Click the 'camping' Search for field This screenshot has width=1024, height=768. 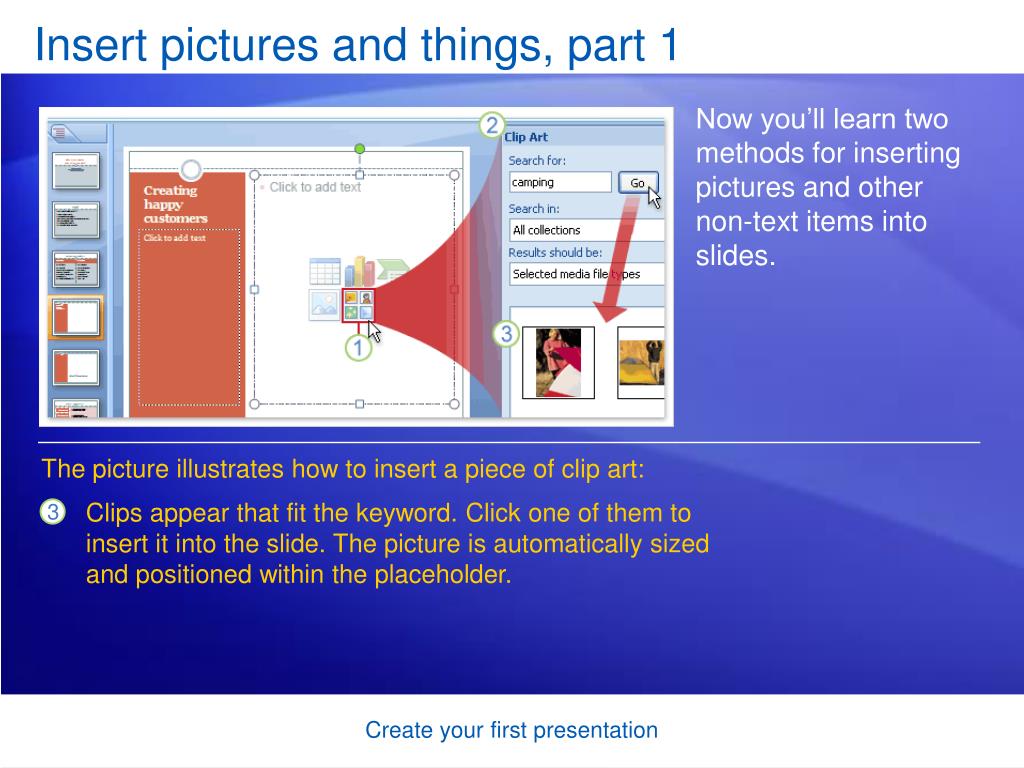pyautogui.click(x=560, y=182)
